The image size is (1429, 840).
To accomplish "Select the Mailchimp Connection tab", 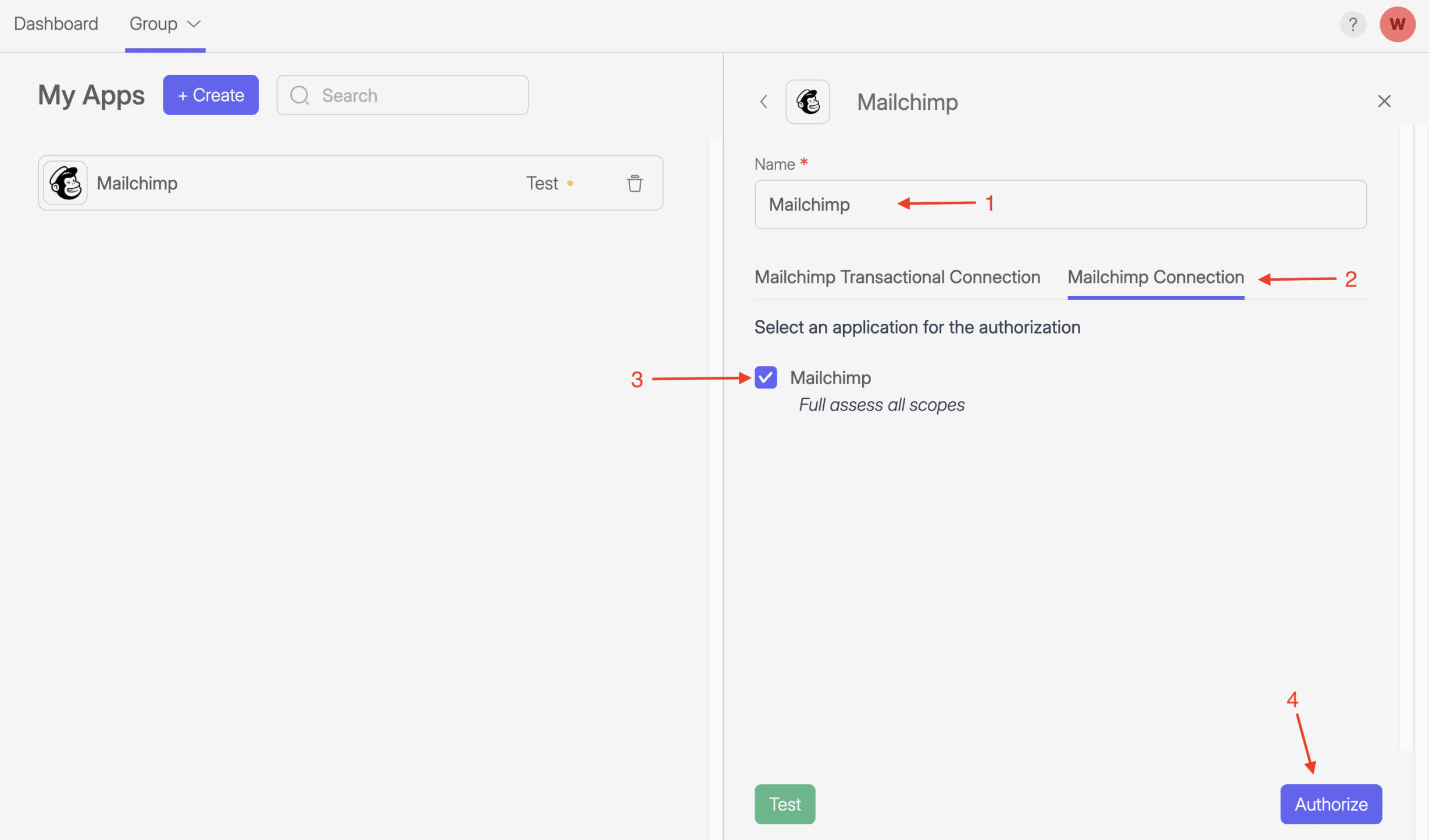I will click(1155, 277).
